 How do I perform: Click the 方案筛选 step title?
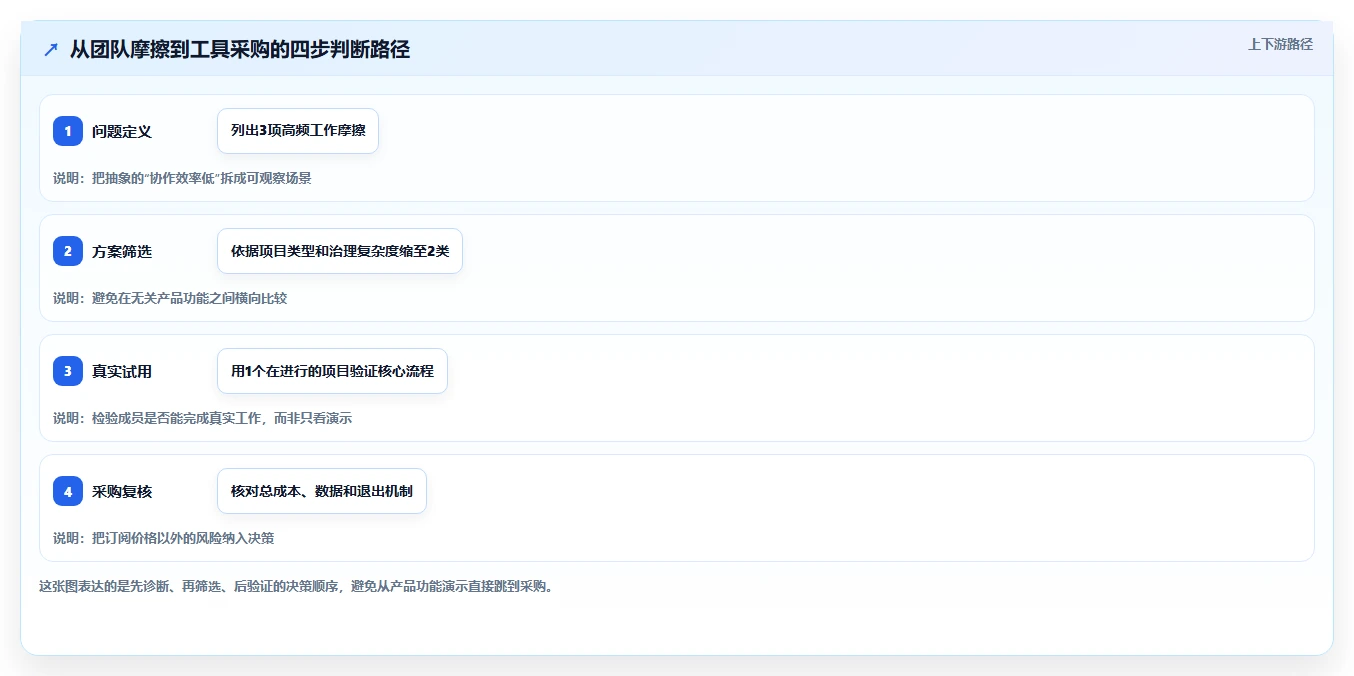pyautogui.click(x=122, y=251)
